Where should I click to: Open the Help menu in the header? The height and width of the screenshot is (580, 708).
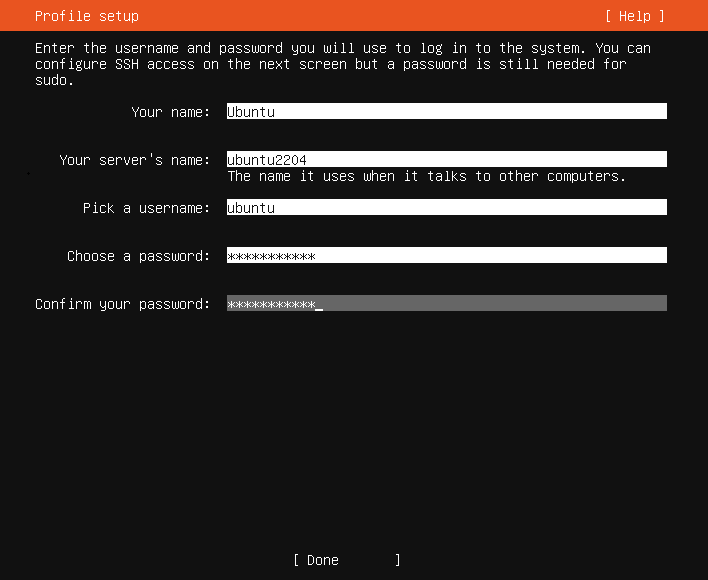(635, 16)
